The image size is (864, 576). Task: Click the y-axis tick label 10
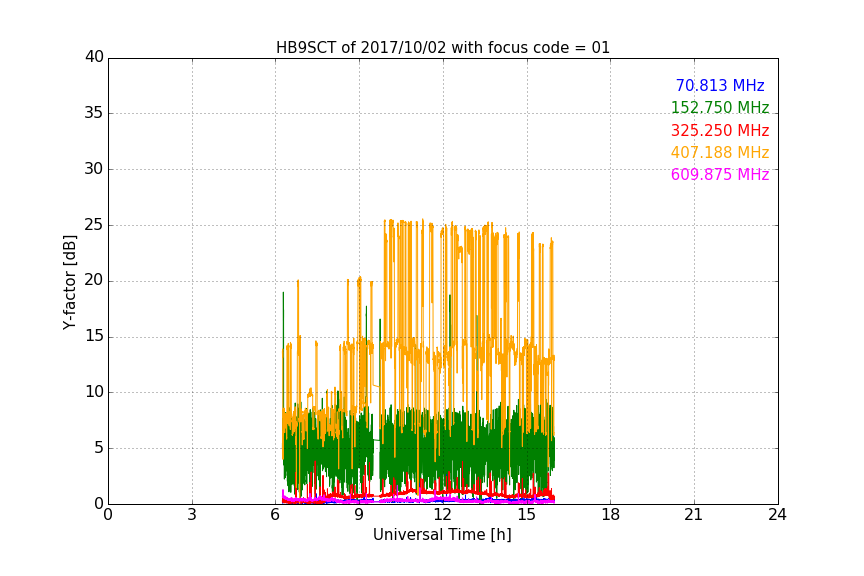94,392
